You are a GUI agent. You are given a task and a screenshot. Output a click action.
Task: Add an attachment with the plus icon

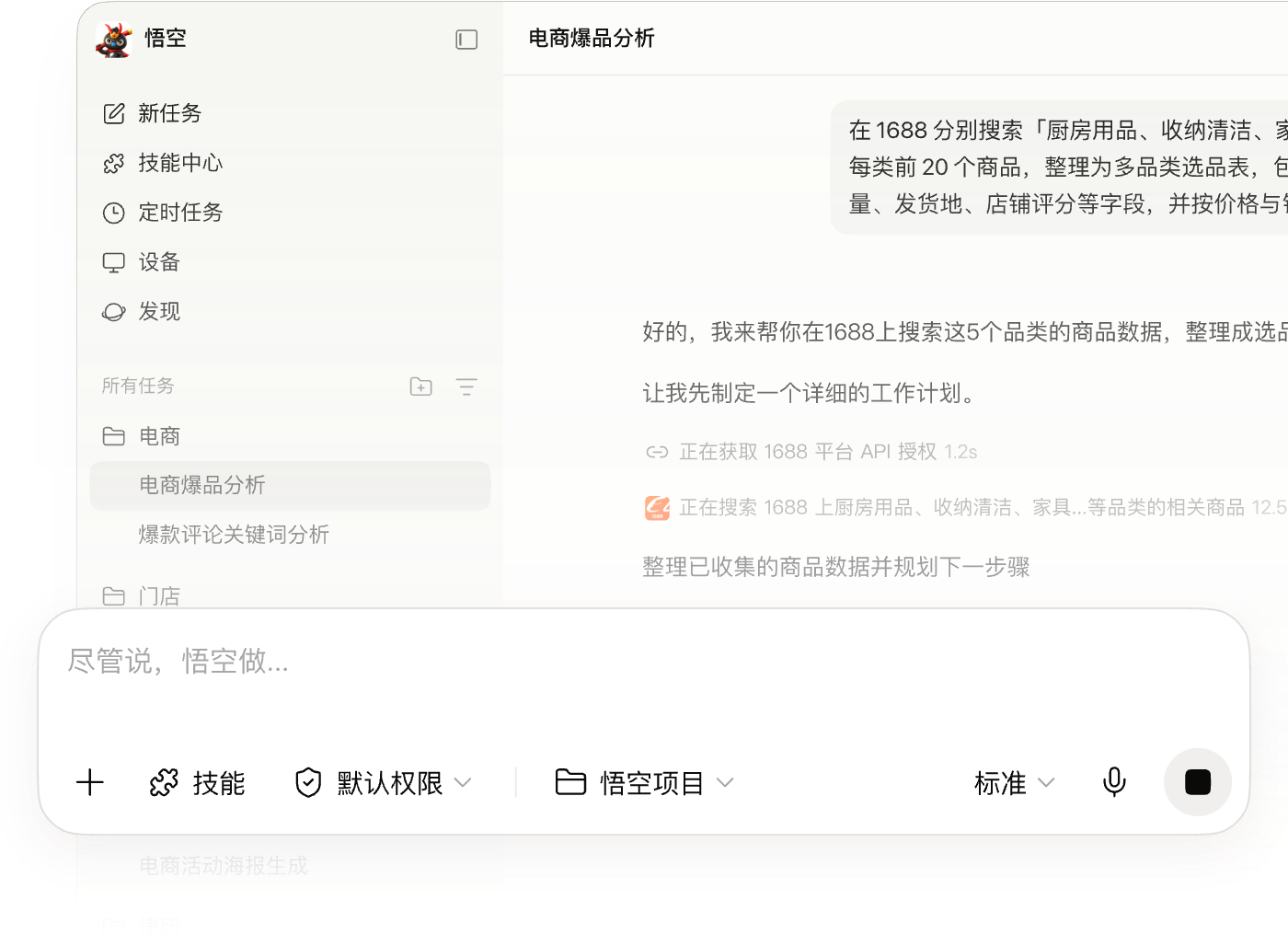(90, 782)
